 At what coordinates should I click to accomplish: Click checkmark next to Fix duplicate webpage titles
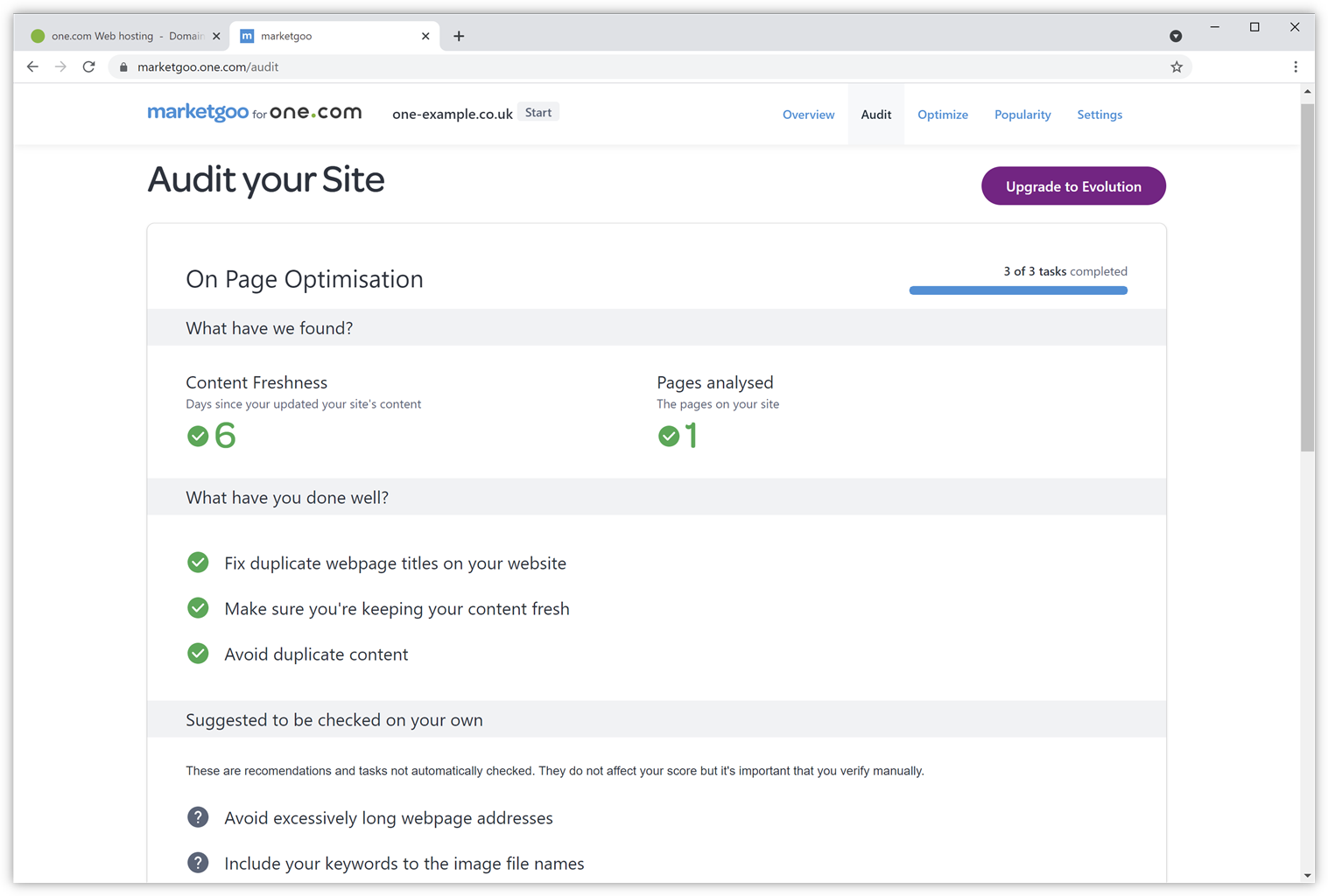(198, 563)
